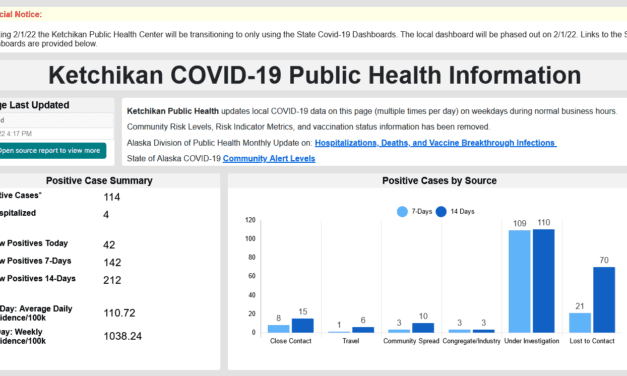Click the New Positives 7-Days value '142'
627x376 pixels.
[112, 262]
